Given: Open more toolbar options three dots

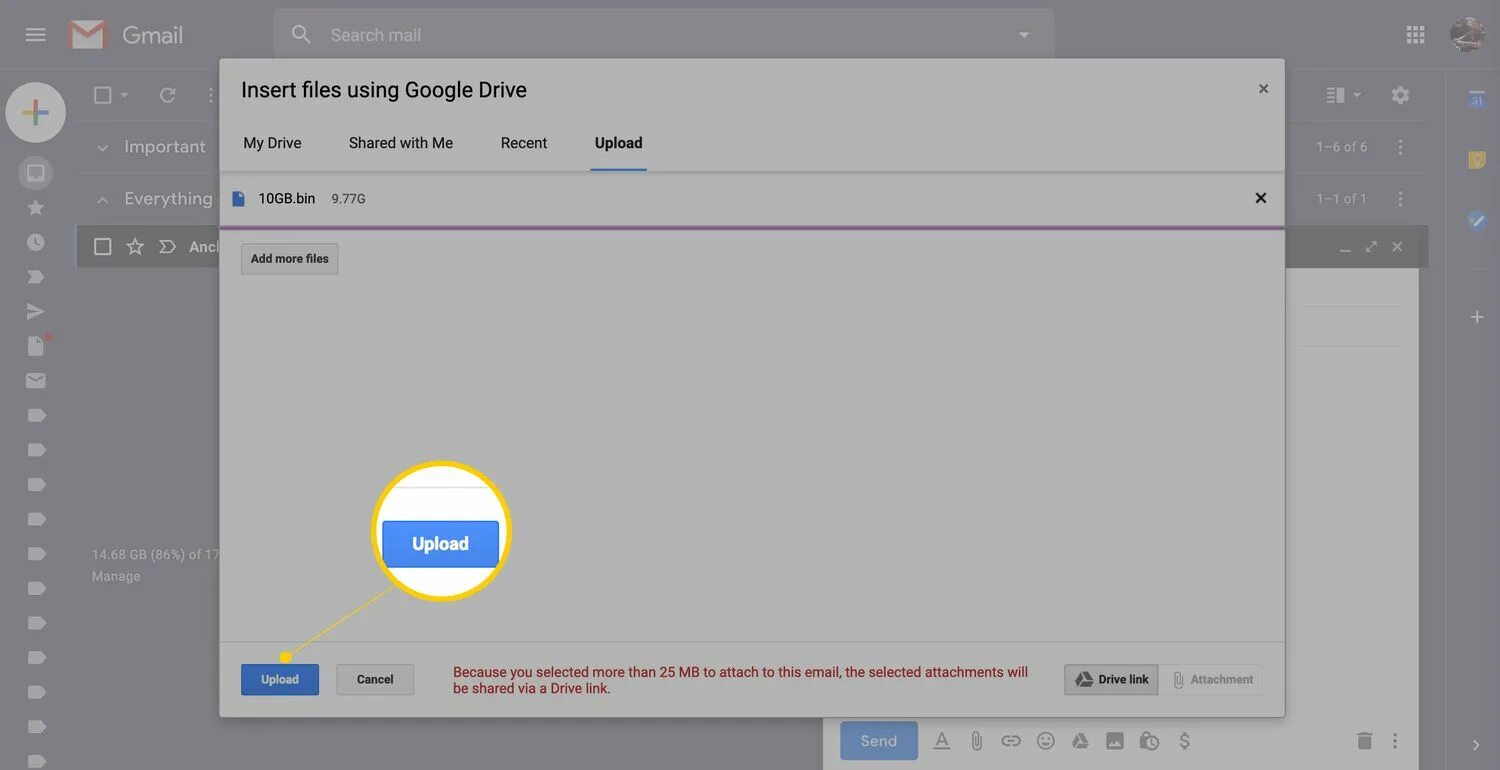Looking at the screenshot, I should click(210, 95).
